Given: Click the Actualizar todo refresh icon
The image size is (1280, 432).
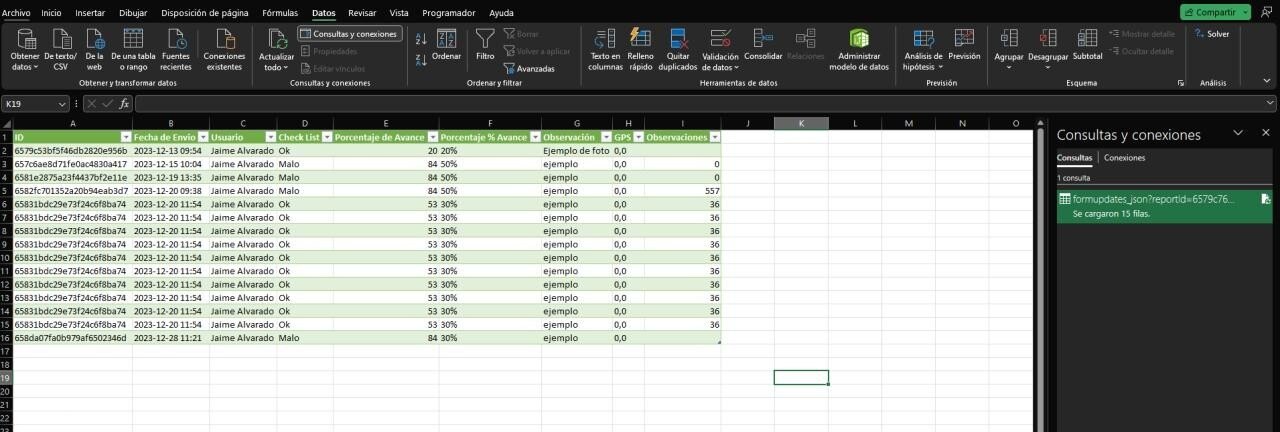Looking at the screenshot, I should click(x=276, y=40).
